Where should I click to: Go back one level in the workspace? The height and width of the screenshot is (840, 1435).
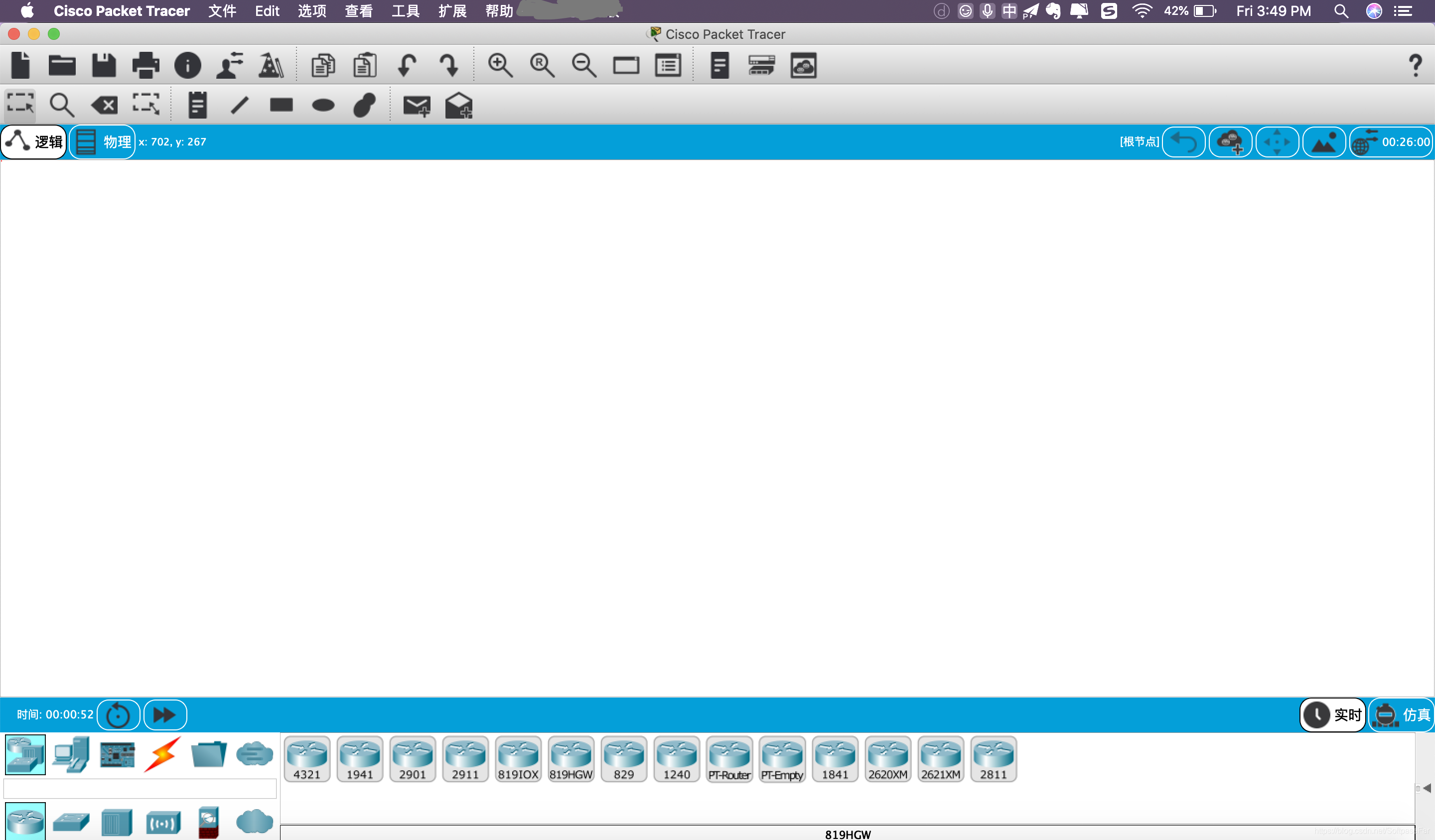(1184, 142)
